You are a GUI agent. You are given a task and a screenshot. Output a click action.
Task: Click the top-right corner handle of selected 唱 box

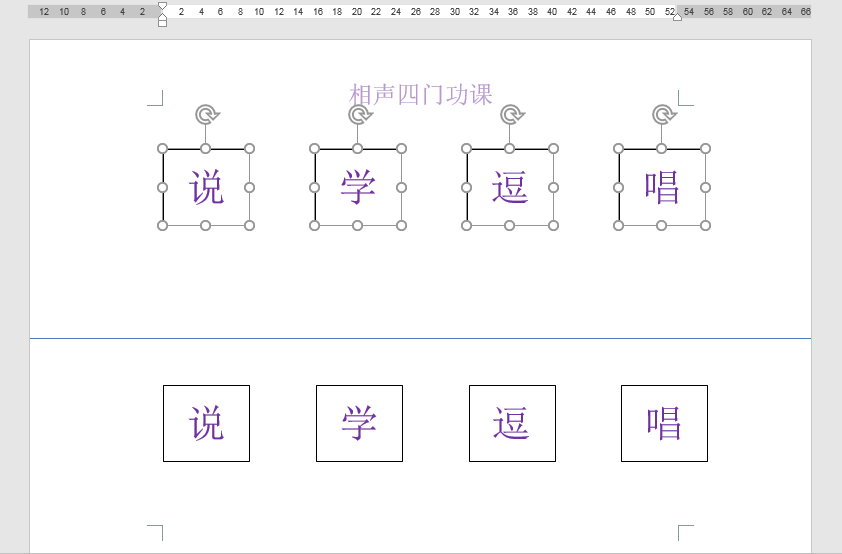pyautogui.click(x=706, y=149)
